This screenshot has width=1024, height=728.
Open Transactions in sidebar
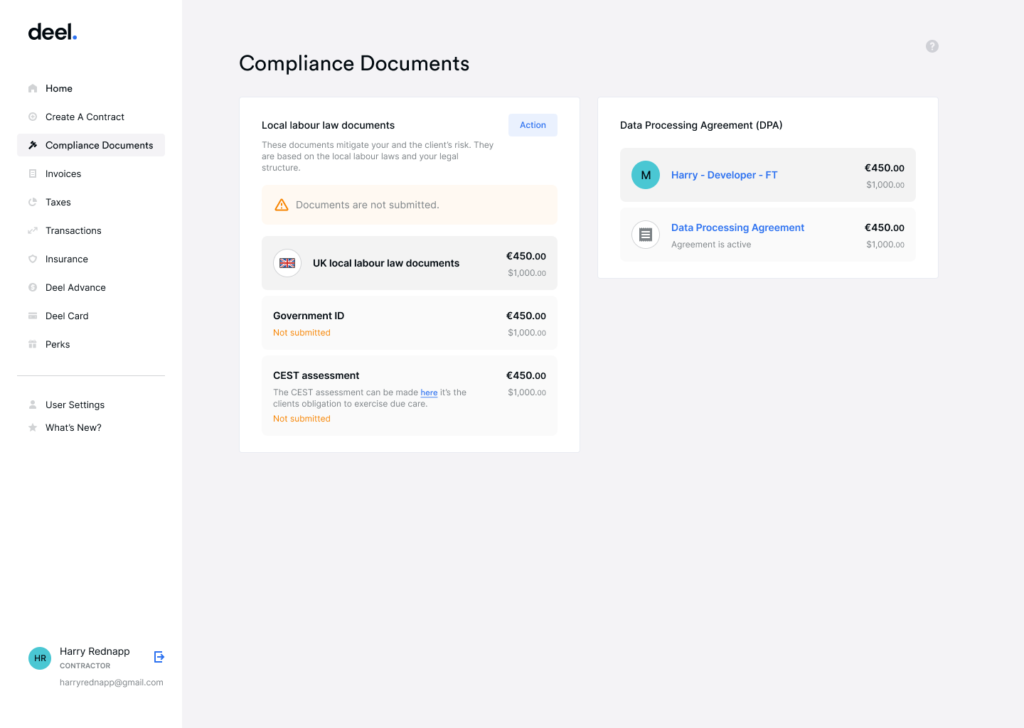(91, 230)
